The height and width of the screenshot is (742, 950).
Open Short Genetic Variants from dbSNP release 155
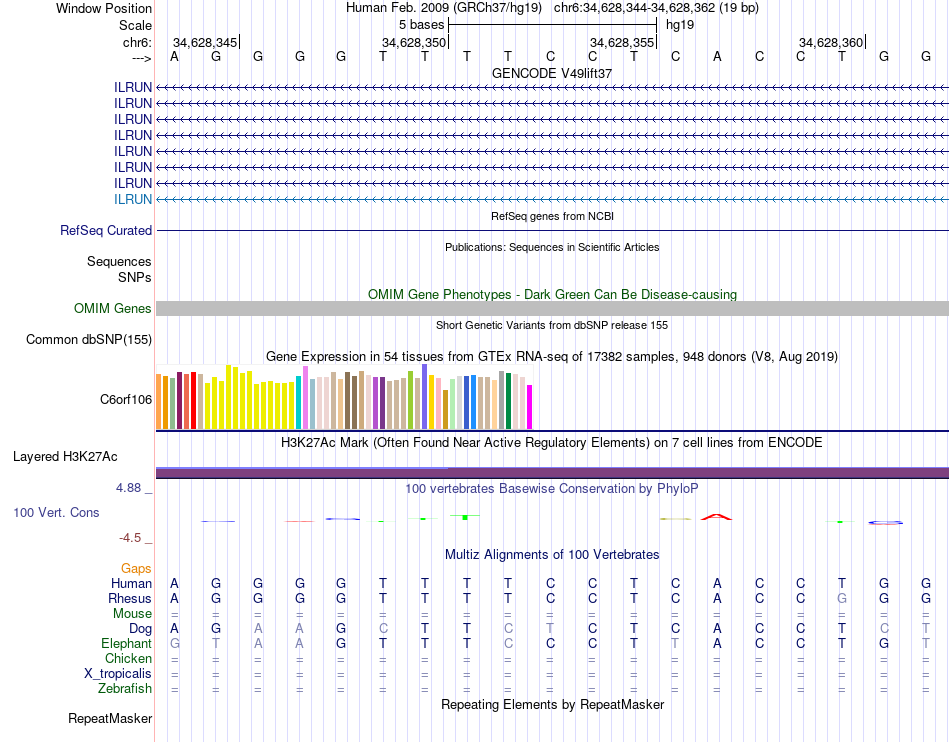(552, 325)
